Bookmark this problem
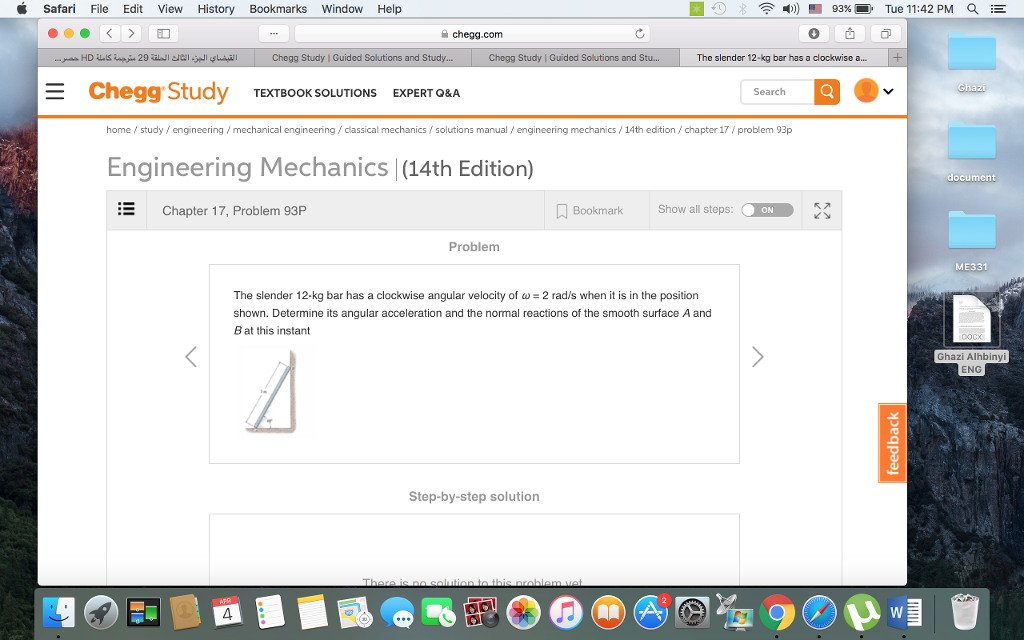 point(590,211)
